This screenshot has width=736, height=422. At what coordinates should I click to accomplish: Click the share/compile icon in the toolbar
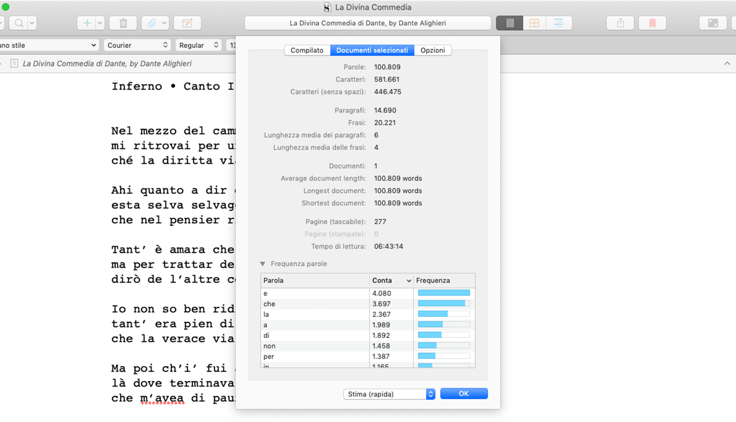[x=621, y=23]
